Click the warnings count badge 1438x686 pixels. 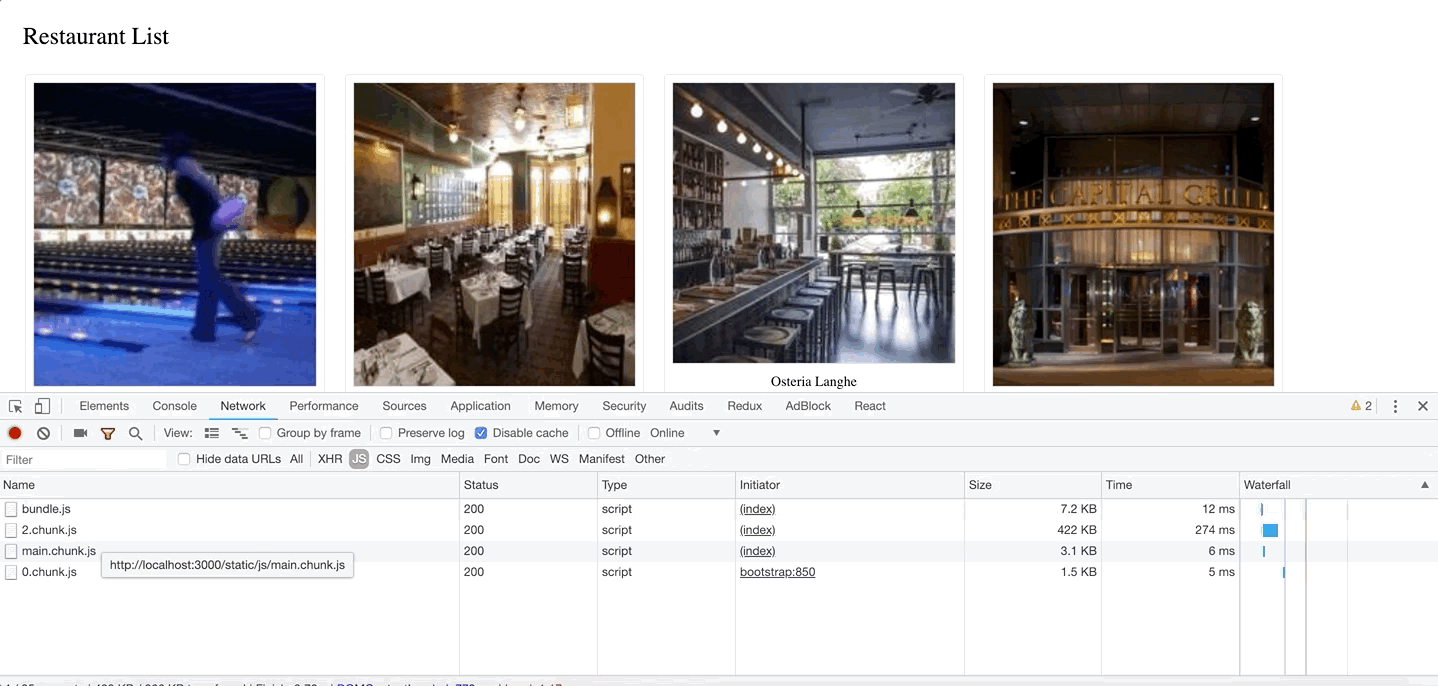click(1361, 406)
